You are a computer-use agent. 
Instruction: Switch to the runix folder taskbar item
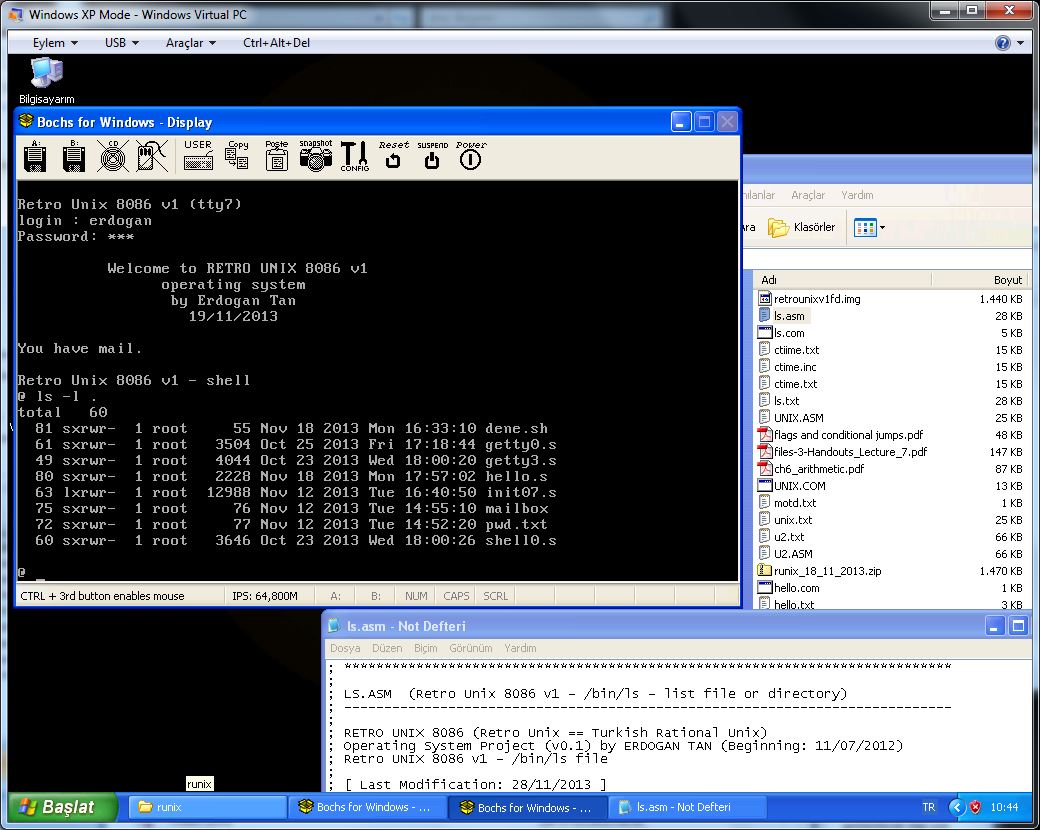[x=207, y=807]
